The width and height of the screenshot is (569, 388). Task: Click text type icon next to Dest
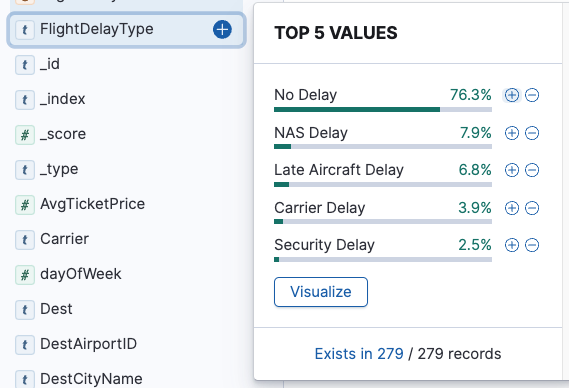pyautogui.click(x=25, y=310)
